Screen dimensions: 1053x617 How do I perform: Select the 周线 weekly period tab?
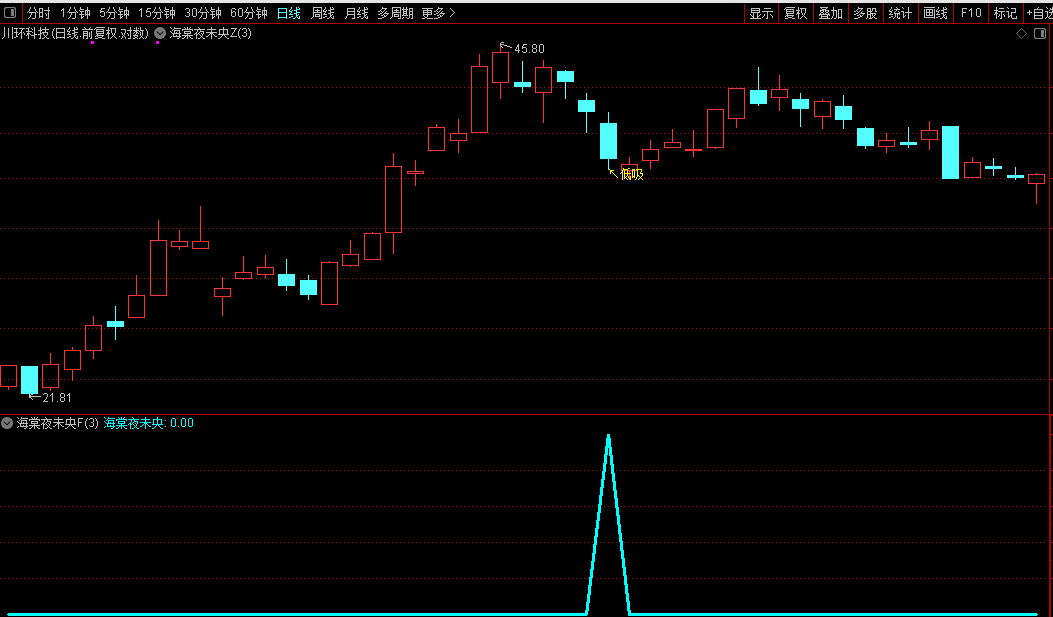click(322, 13)
